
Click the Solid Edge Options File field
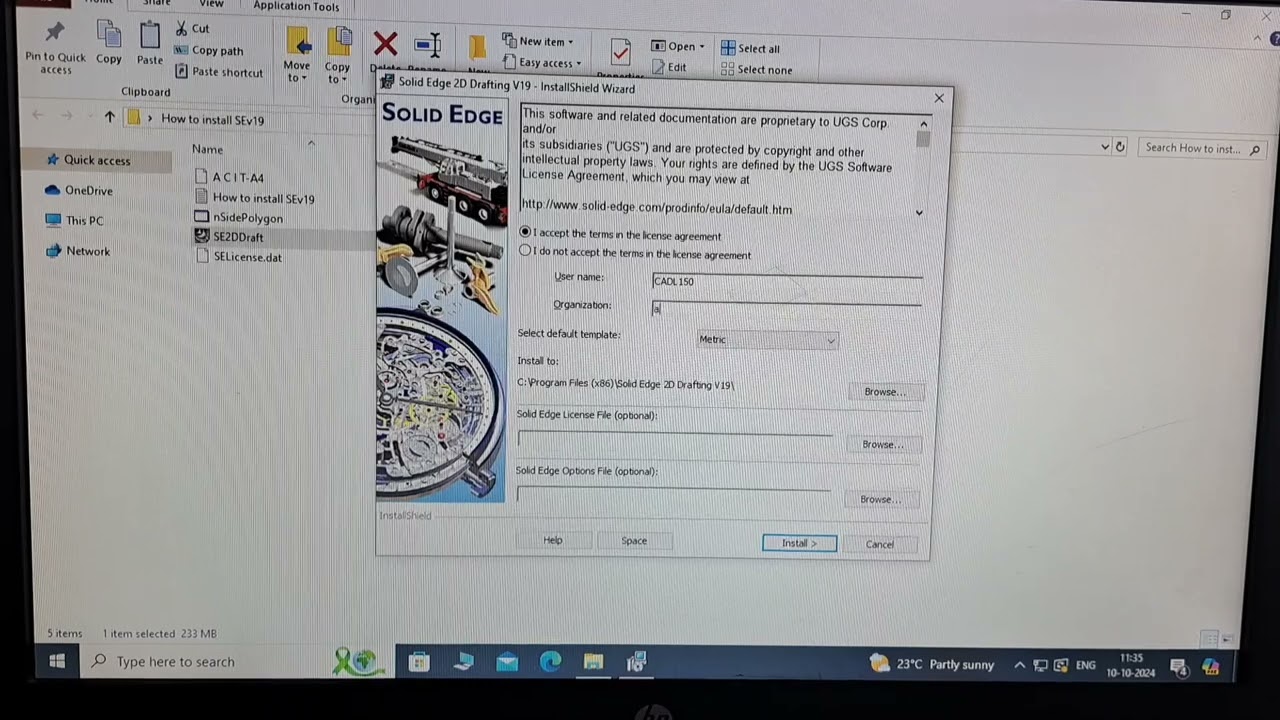[673, 493]
